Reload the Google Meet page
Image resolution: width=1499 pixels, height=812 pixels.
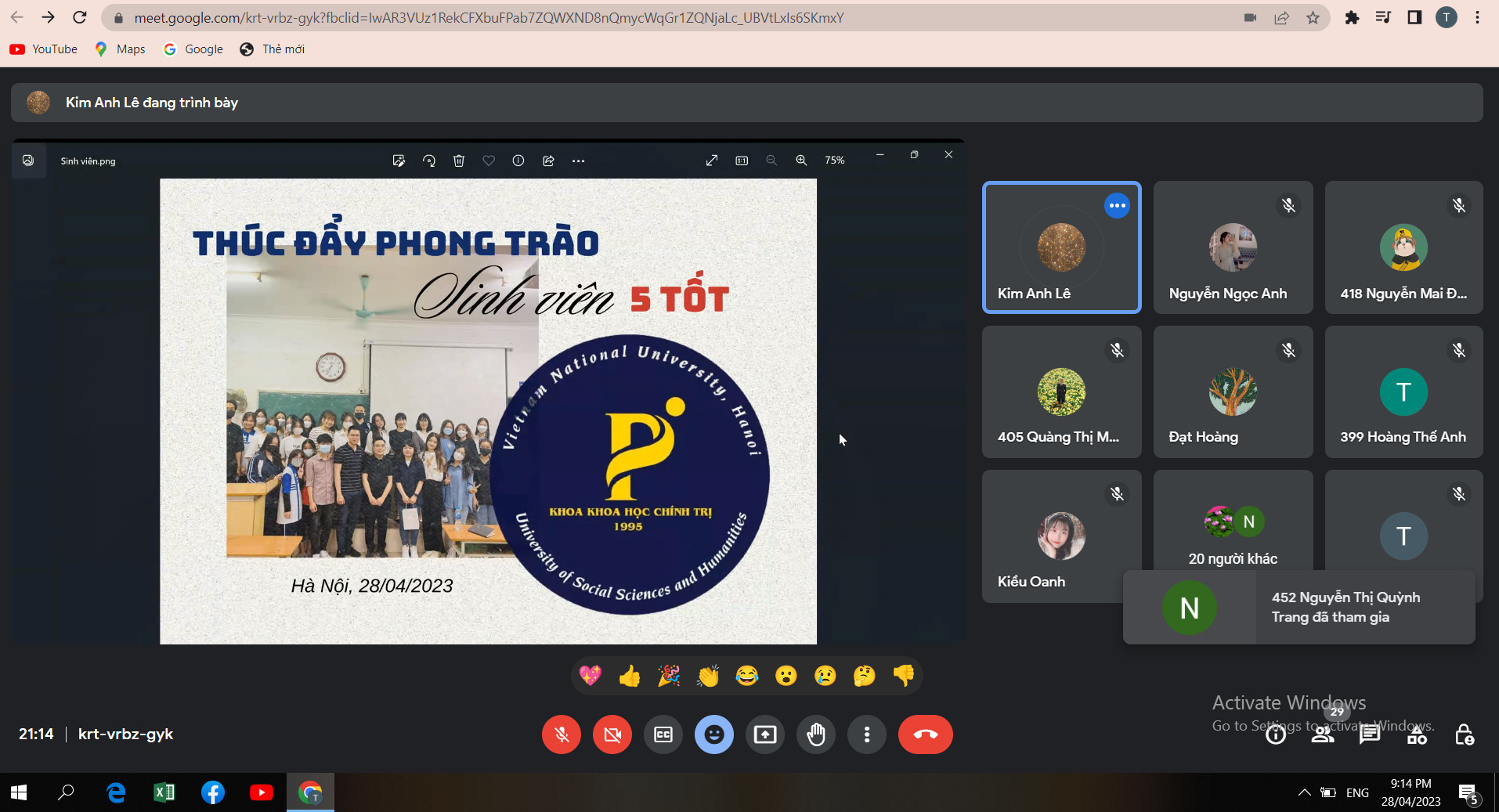point(80,17)
